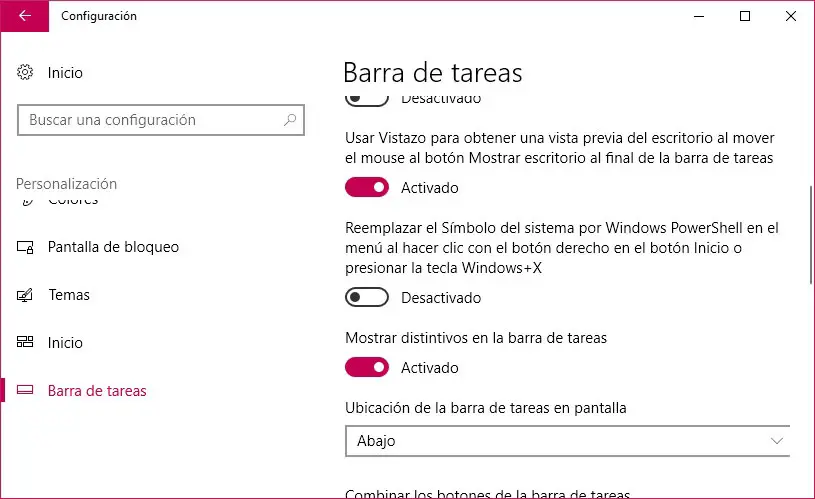Maximize the Configuración window
The image size is (815, 499).
(x=745, y=16)
